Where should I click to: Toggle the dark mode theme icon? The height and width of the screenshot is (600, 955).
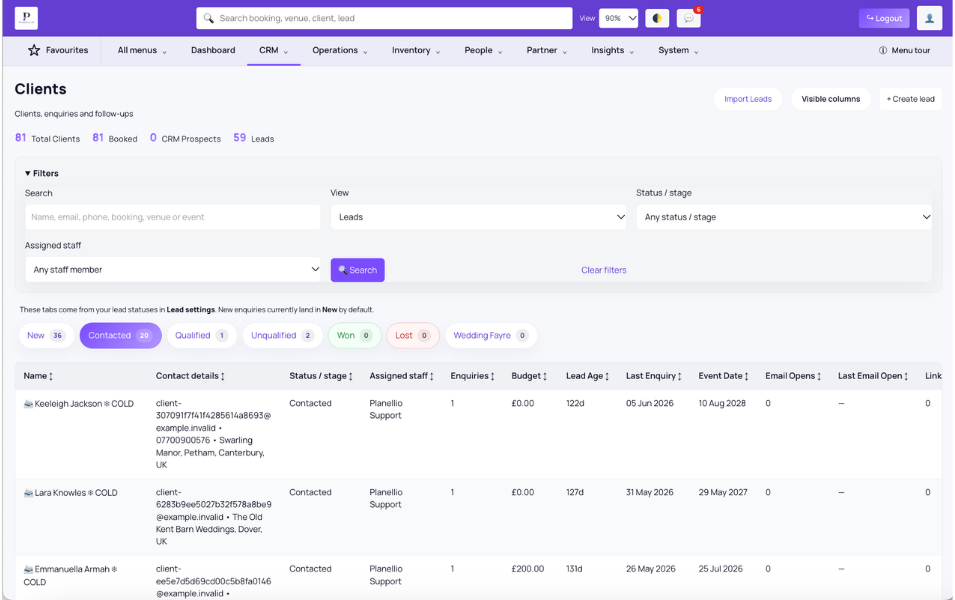(x=657, y=18)
